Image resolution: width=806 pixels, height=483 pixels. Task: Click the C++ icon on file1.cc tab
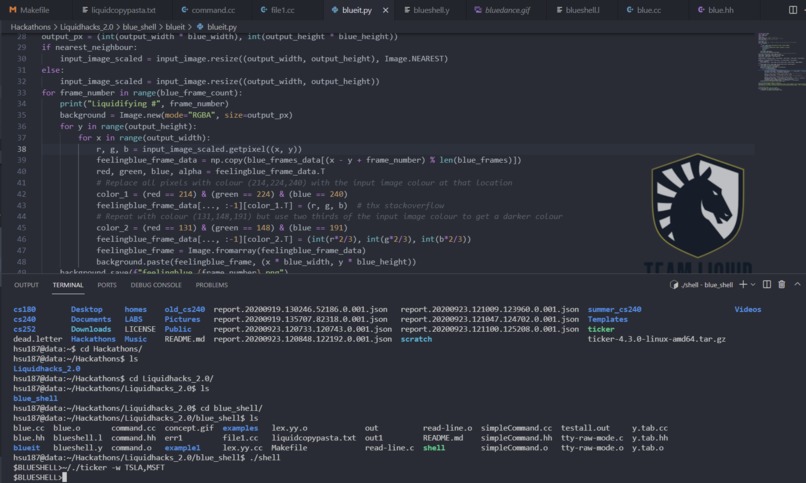pyautogui.click(x=264, y=10)
